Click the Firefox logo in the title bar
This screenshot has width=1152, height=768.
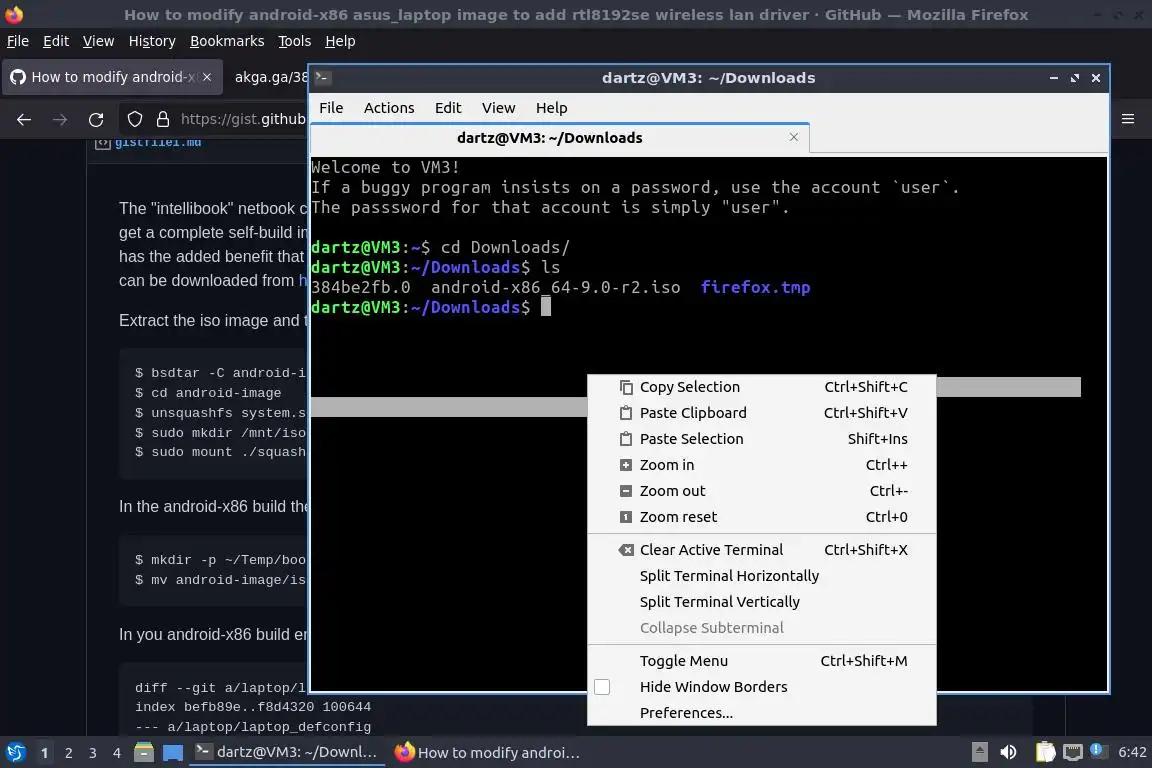pyautogui.click(x=14, y=14)
